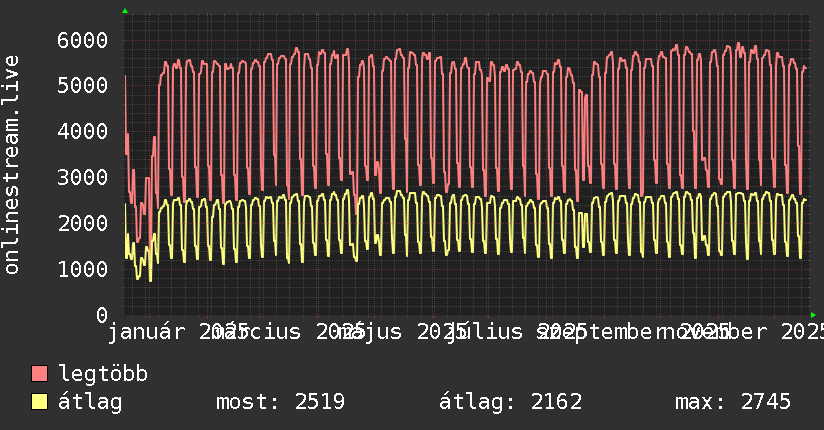Click the red legtöbb legend color swatch
The width and height of the screenshot is (824, 430).
[x=40, y=375]
